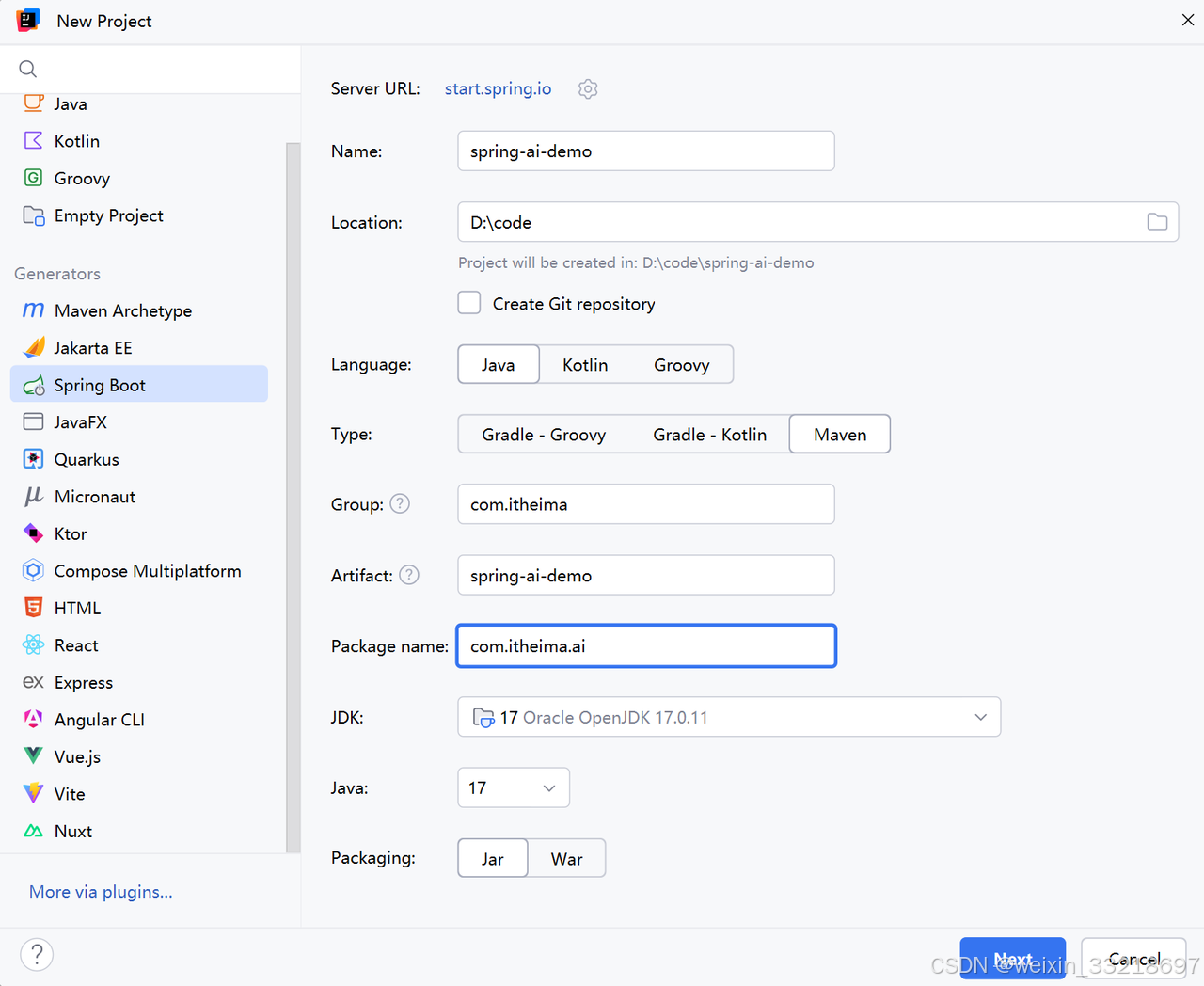Select Maven Archetype in generators list

click(x=122, y=310)
